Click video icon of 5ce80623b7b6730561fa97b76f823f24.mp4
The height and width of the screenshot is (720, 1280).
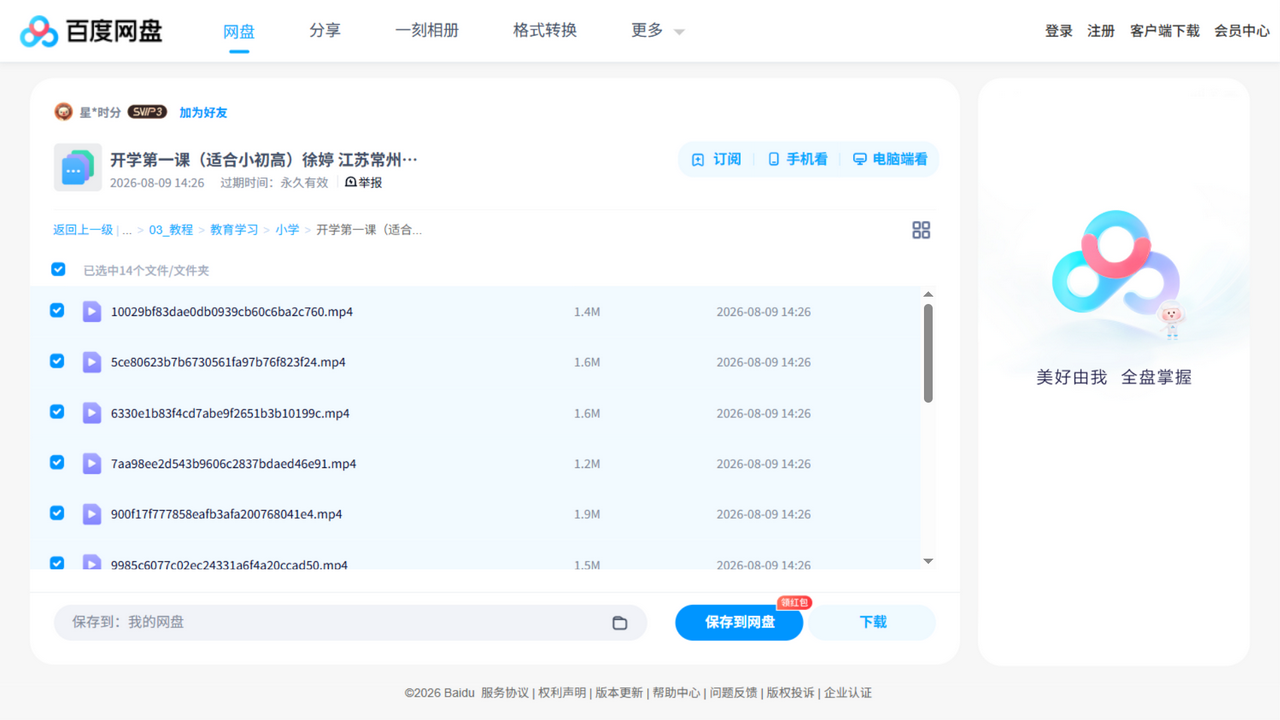click(92, 362)
